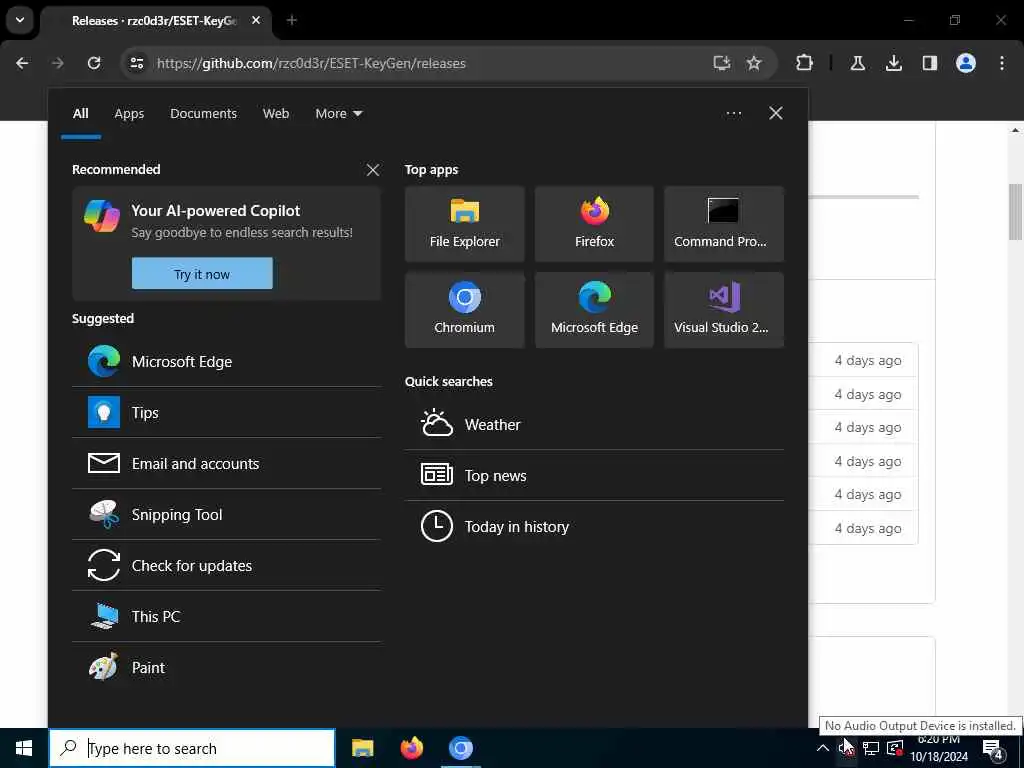Open File Explorer in the taskbar
This screenshot has height=768, width=1024.
pyautogui.click(x=362, y=748)
